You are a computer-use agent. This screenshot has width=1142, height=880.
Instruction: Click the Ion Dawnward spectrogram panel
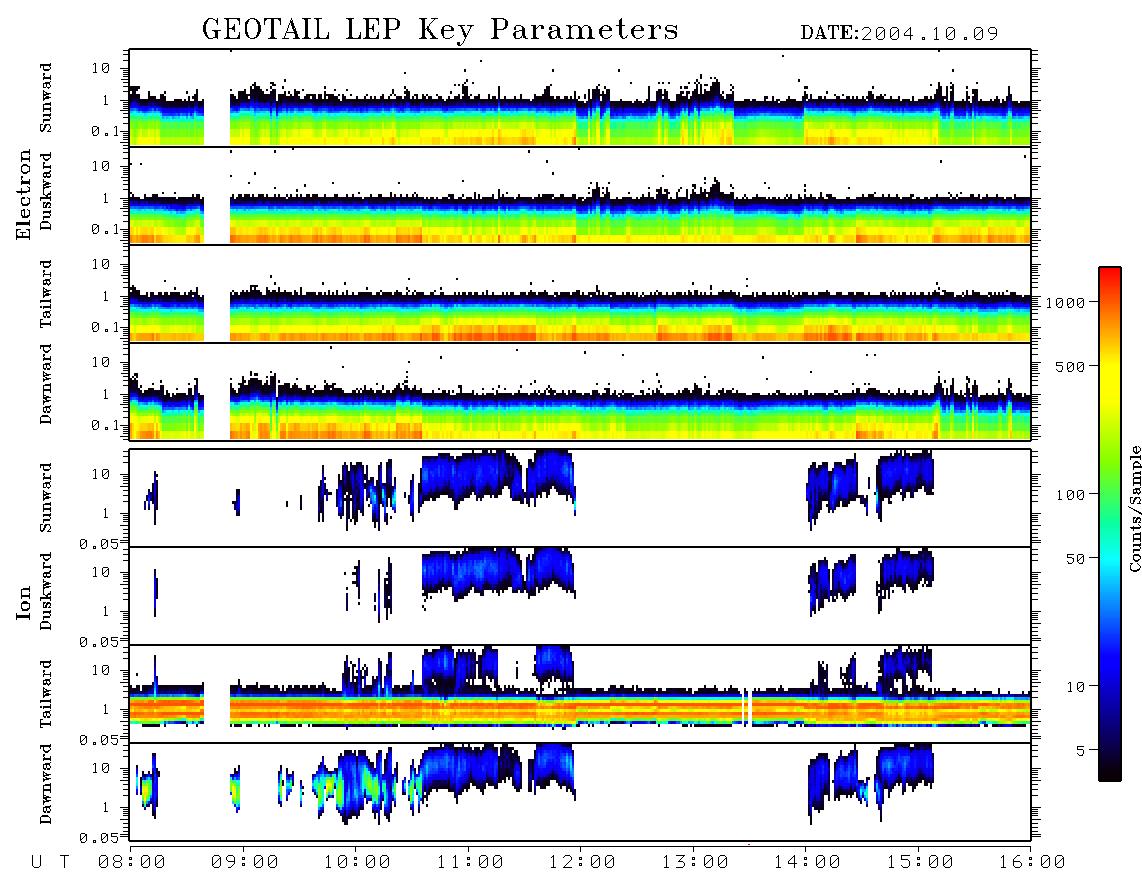click(x=580, y=792)
